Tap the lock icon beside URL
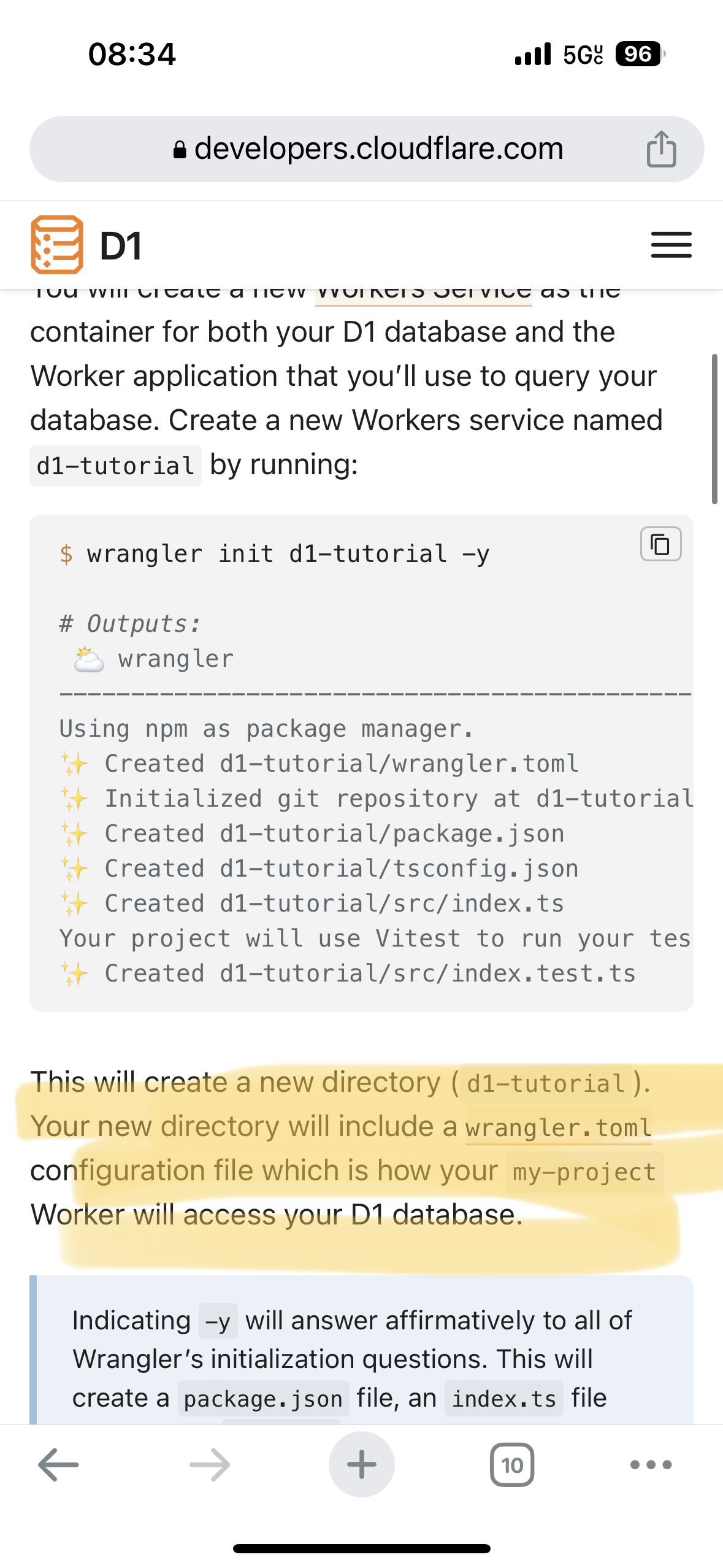 (180, 150)
